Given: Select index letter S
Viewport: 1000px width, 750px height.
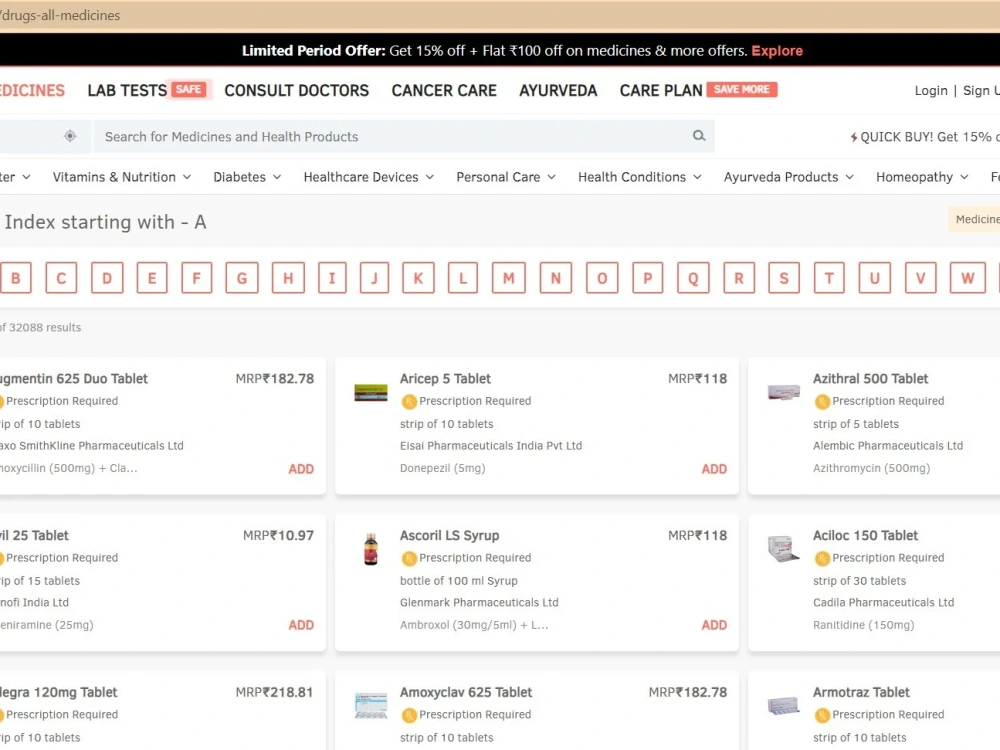Looking at the screenshot, I should [784, 277].
